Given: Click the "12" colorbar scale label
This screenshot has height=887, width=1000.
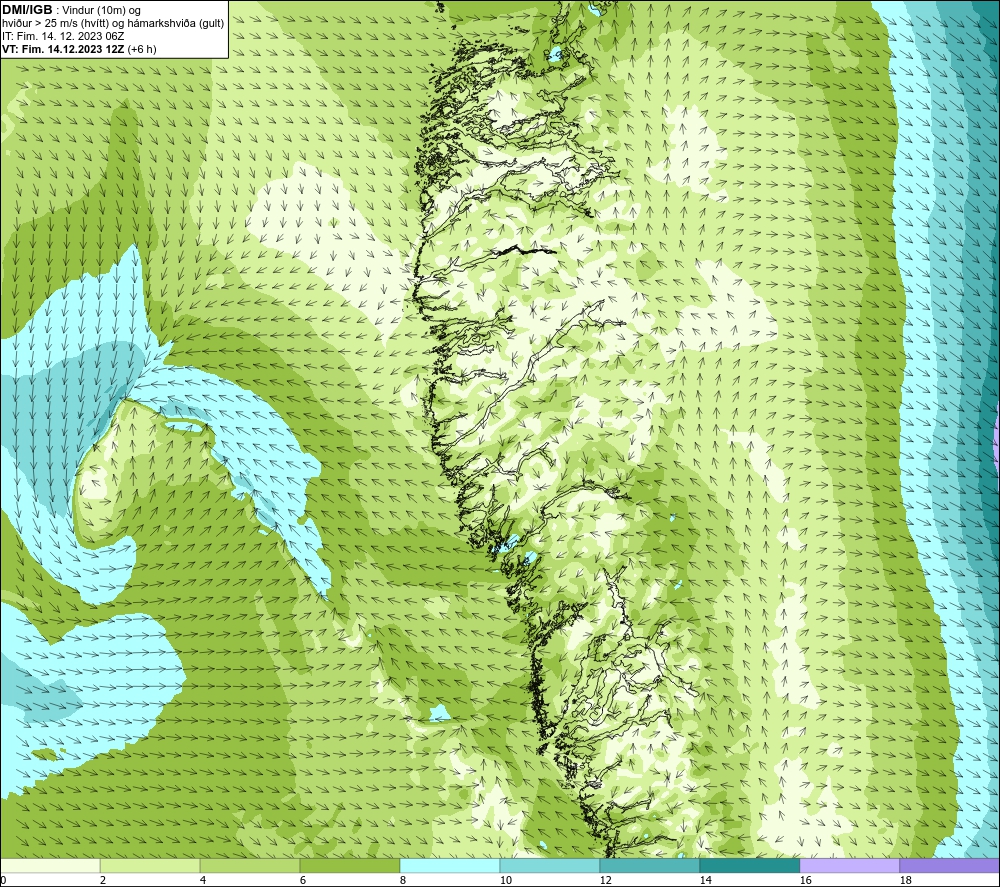Looking at the screenshot, I should tap(605, 881).
